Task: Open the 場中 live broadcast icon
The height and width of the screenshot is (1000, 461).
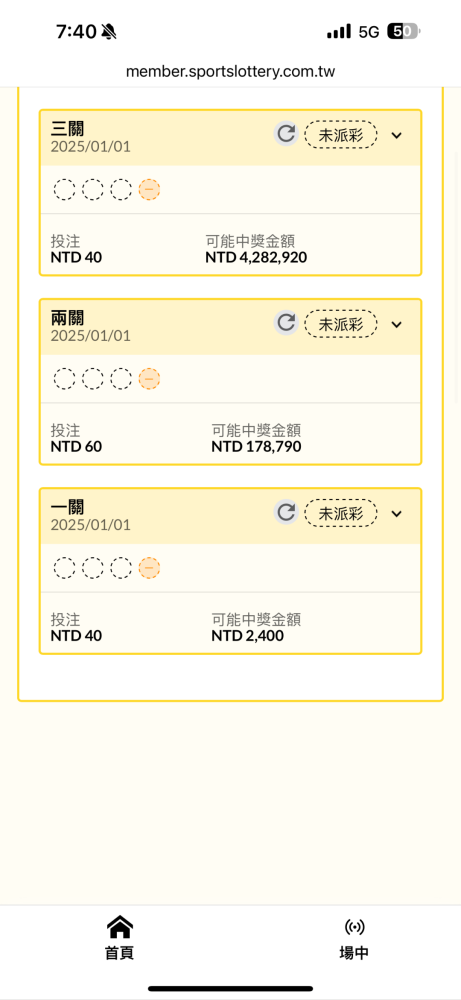Action: point(354,926)
